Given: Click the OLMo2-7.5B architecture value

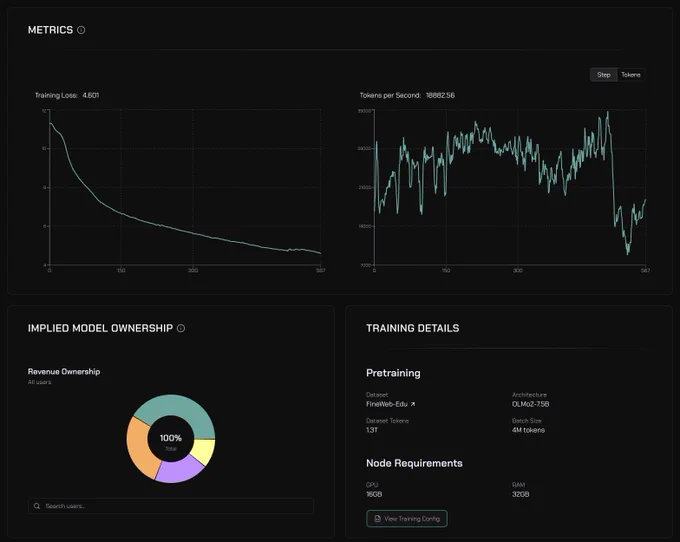Looking at the screenshot, I should pos(530,404).
